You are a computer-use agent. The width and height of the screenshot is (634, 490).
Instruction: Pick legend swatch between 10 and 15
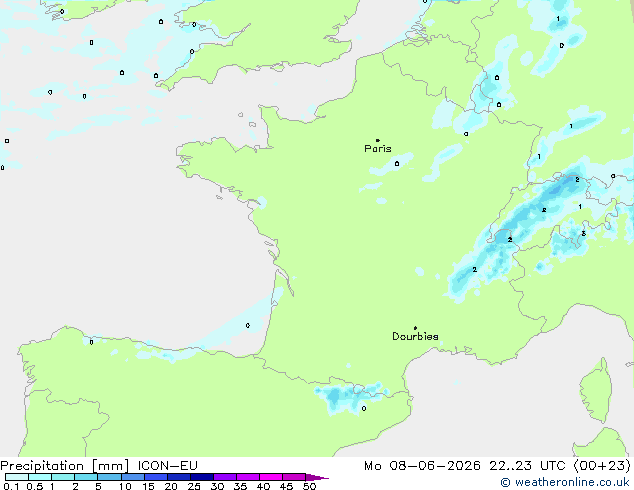click(133, 477)
